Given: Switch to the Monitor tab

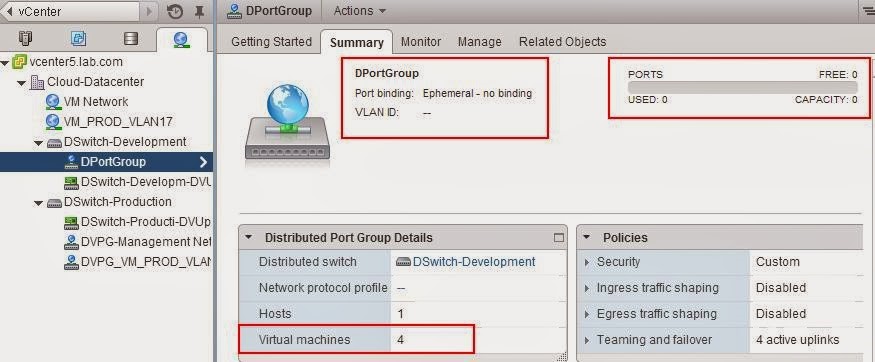Looking at the screenshot, I should [x=421, y=42].
